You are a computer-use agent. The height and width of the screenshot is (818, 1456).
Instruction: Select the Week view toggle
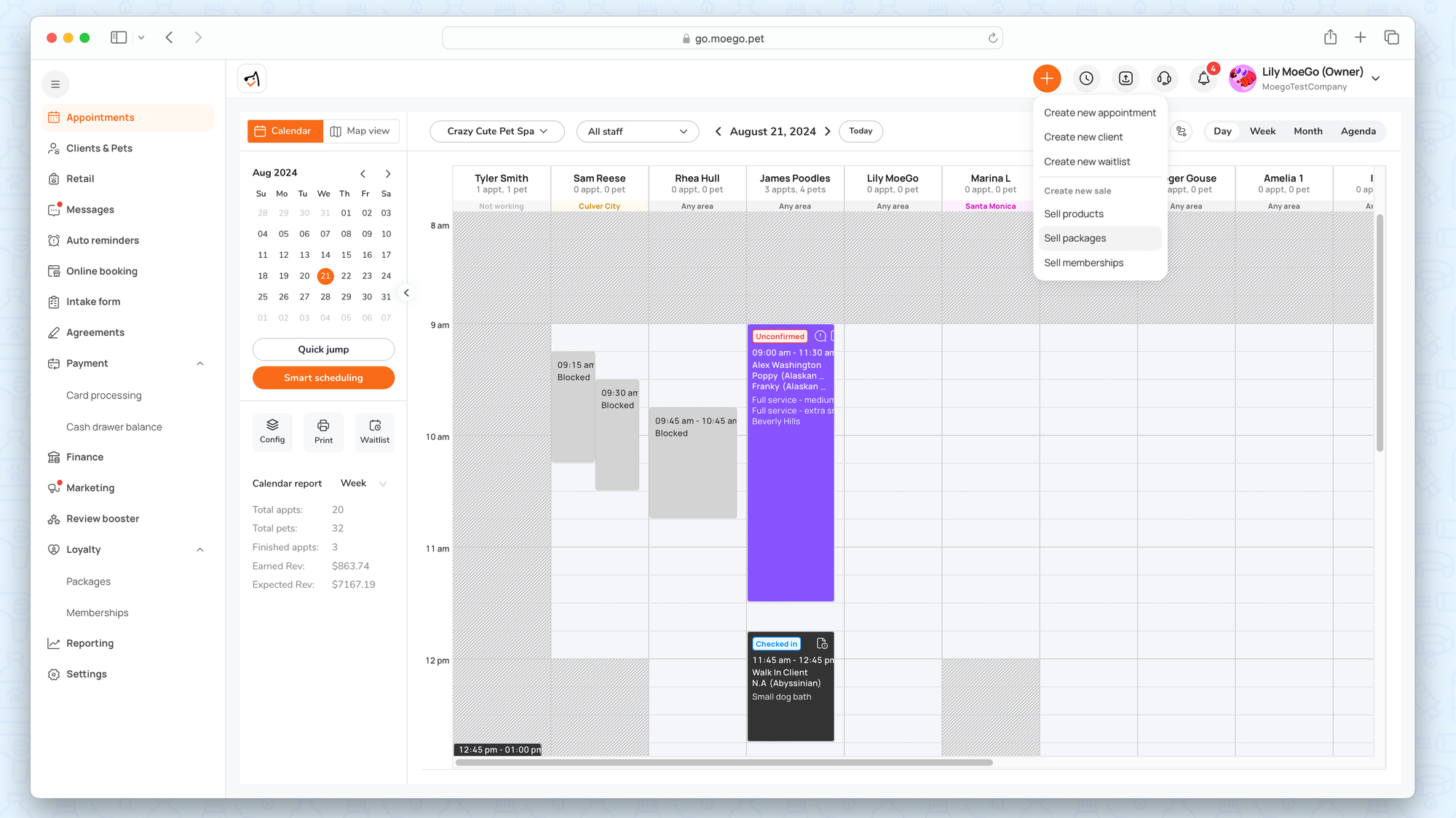pos(1262,131)
